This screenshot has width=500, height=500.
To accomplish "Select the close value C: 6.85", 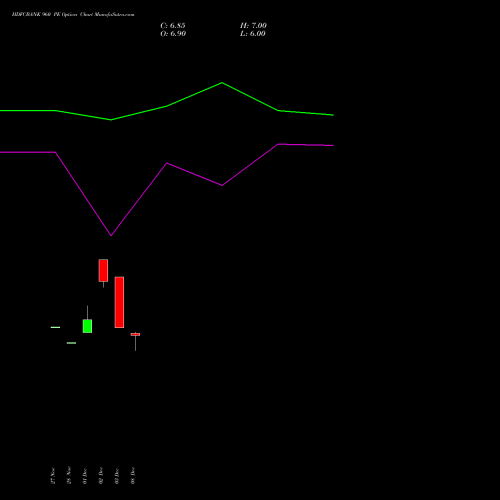I will [173, 26].
